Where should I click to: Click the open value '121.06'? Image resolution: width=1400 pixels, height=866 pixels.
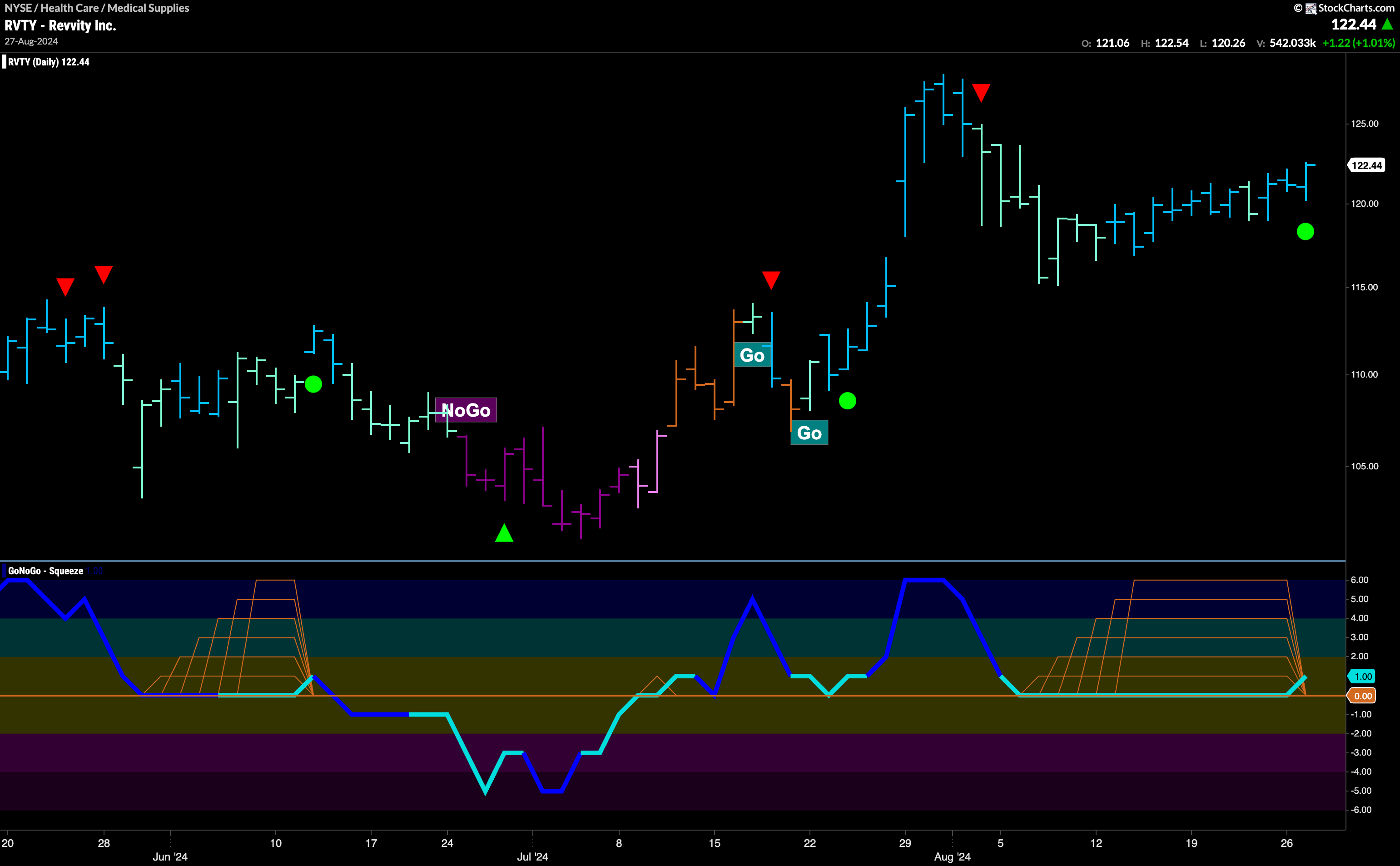coord(1112,43)
